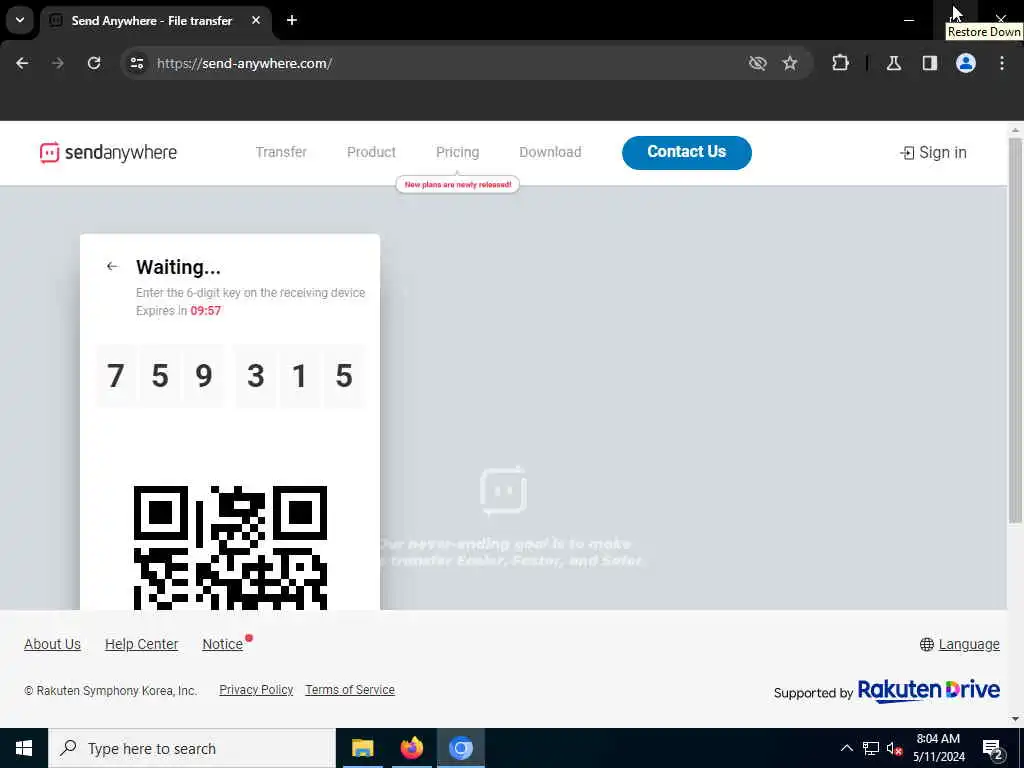Go back using the arrow beside Waiting
The width and height of the screenshot is (1024, 768).
[112, 266]
